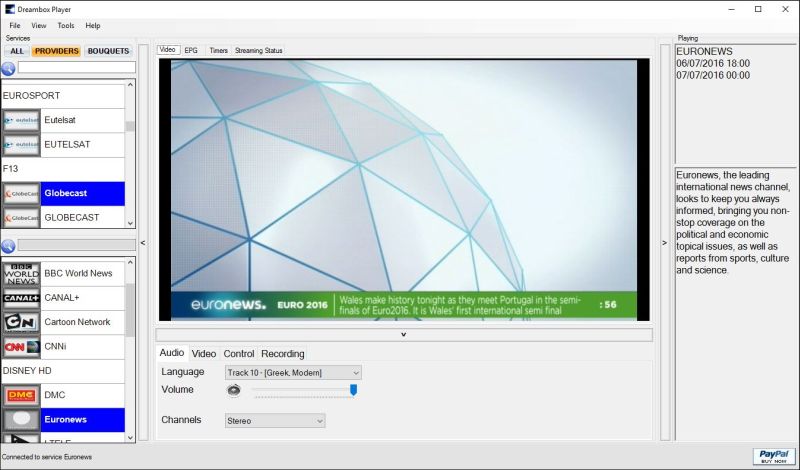Viewport: 800px width, 470px height.
Task: Click in the channel search field
Action: click(77, 245)
